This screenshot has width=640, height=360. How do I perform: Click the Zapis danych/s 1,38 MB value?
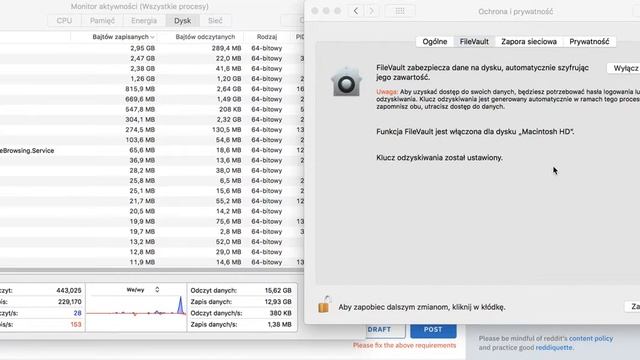click(280, 325)
